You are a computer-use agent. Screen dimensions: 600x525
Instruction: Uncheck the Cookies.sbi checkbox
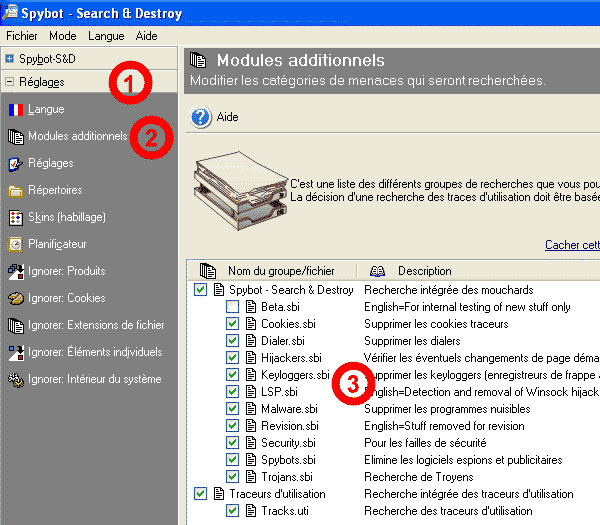click(232, 324)
